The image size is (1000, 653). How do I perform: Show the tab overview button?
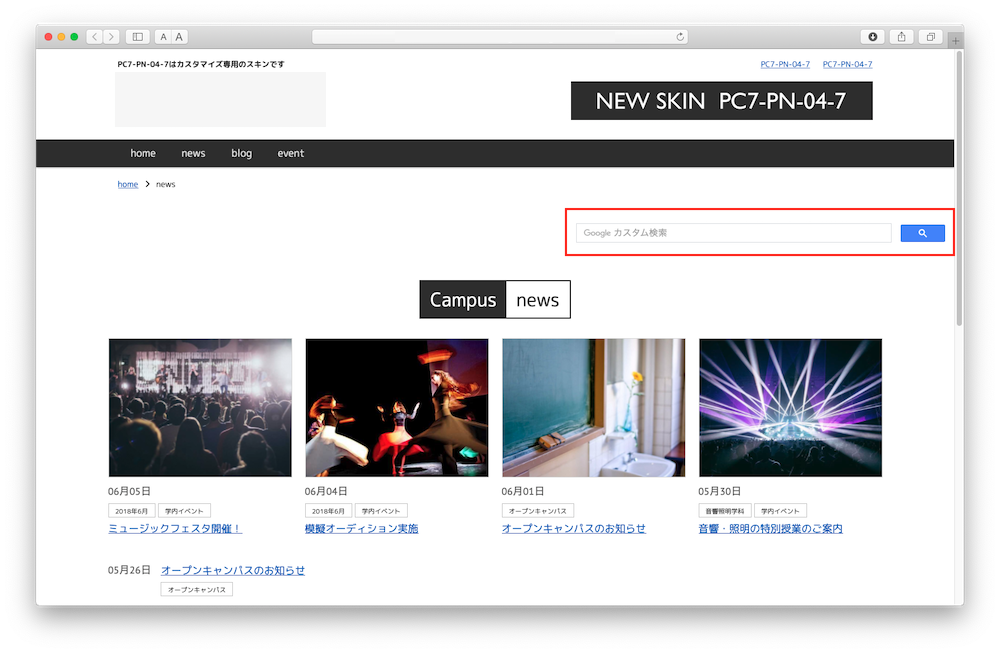click(930, 37)
